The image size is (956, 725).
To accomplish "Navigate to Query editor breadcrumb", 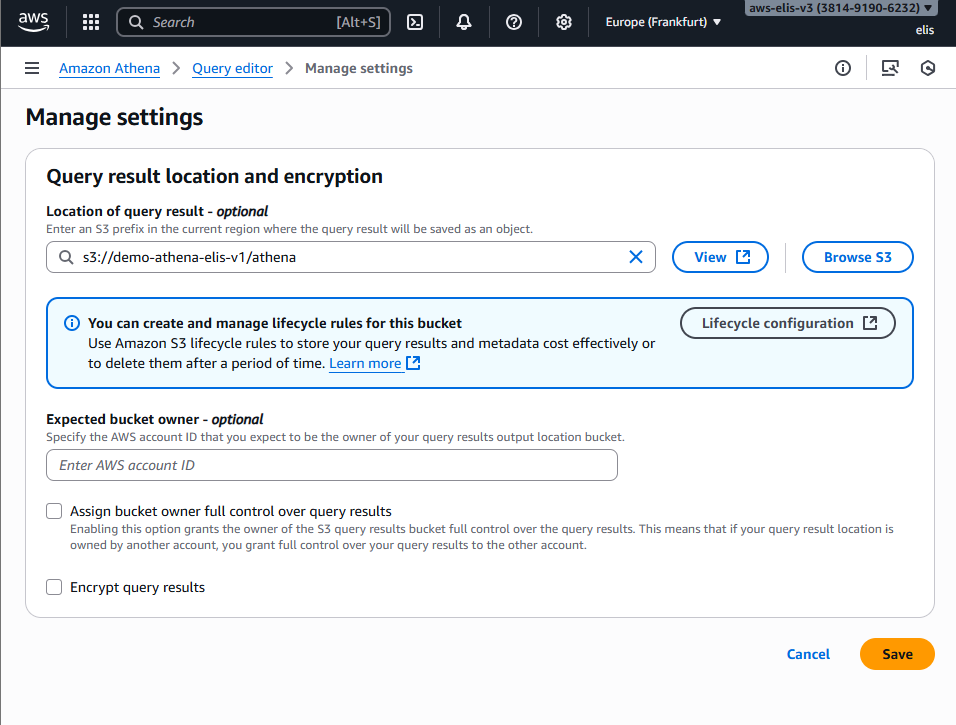I will coord(232,68).
